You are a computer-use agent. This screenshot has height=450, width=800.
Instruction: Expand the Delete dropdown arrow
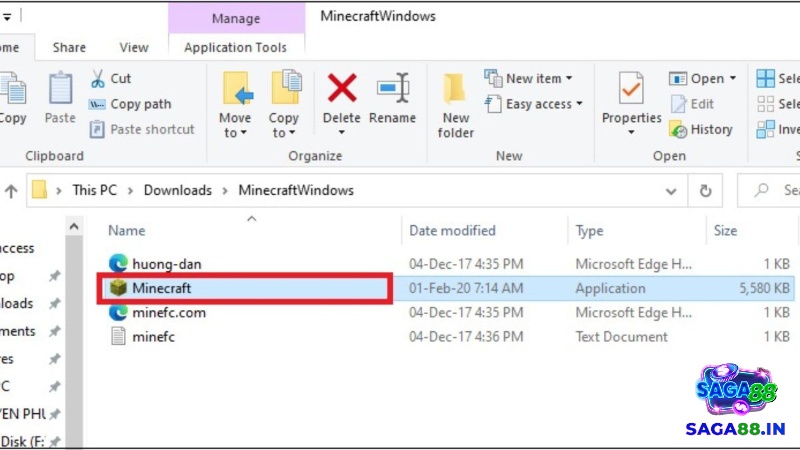[x=342, y=133]
